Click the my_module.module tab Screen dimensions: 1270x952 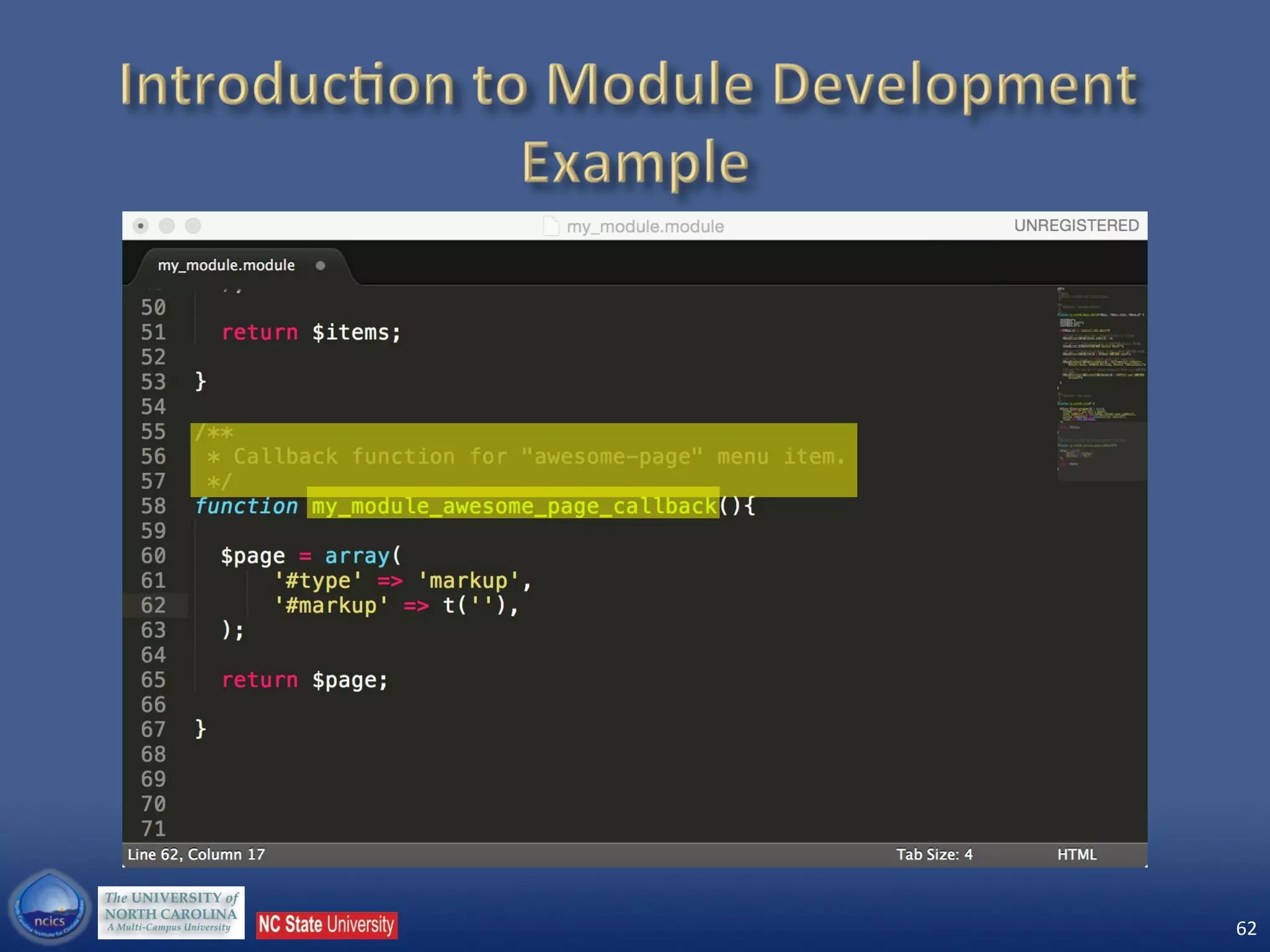(x=226, y=265)
